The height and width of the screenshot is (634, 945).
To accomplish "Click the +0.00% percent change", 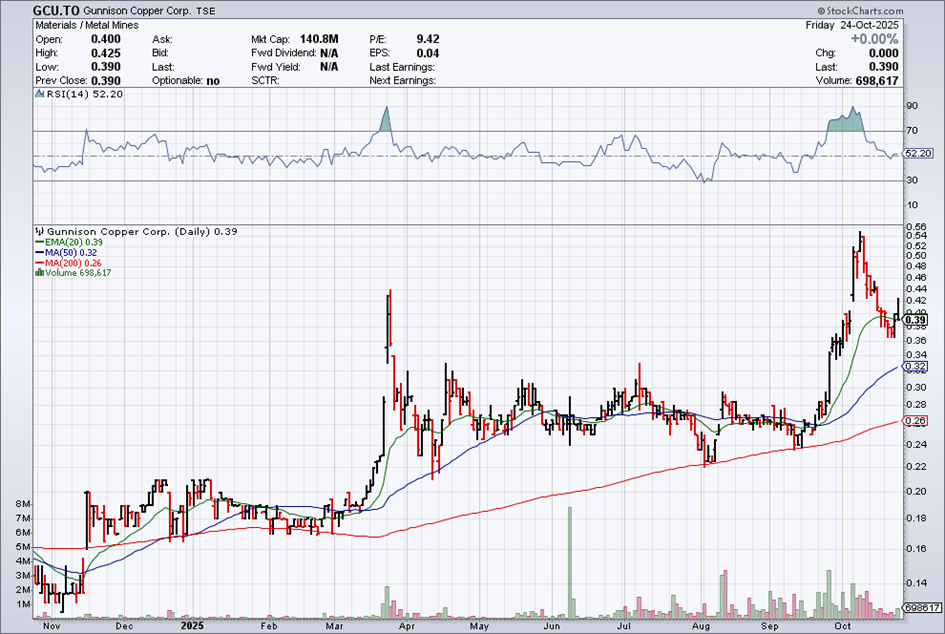I will 874,39.
